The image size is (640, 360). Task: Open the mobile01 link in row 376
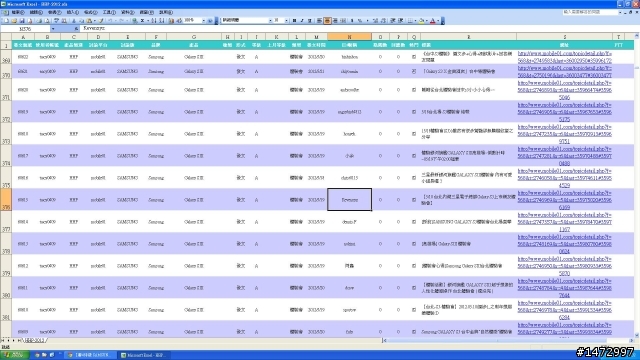[x=564, y=200]
